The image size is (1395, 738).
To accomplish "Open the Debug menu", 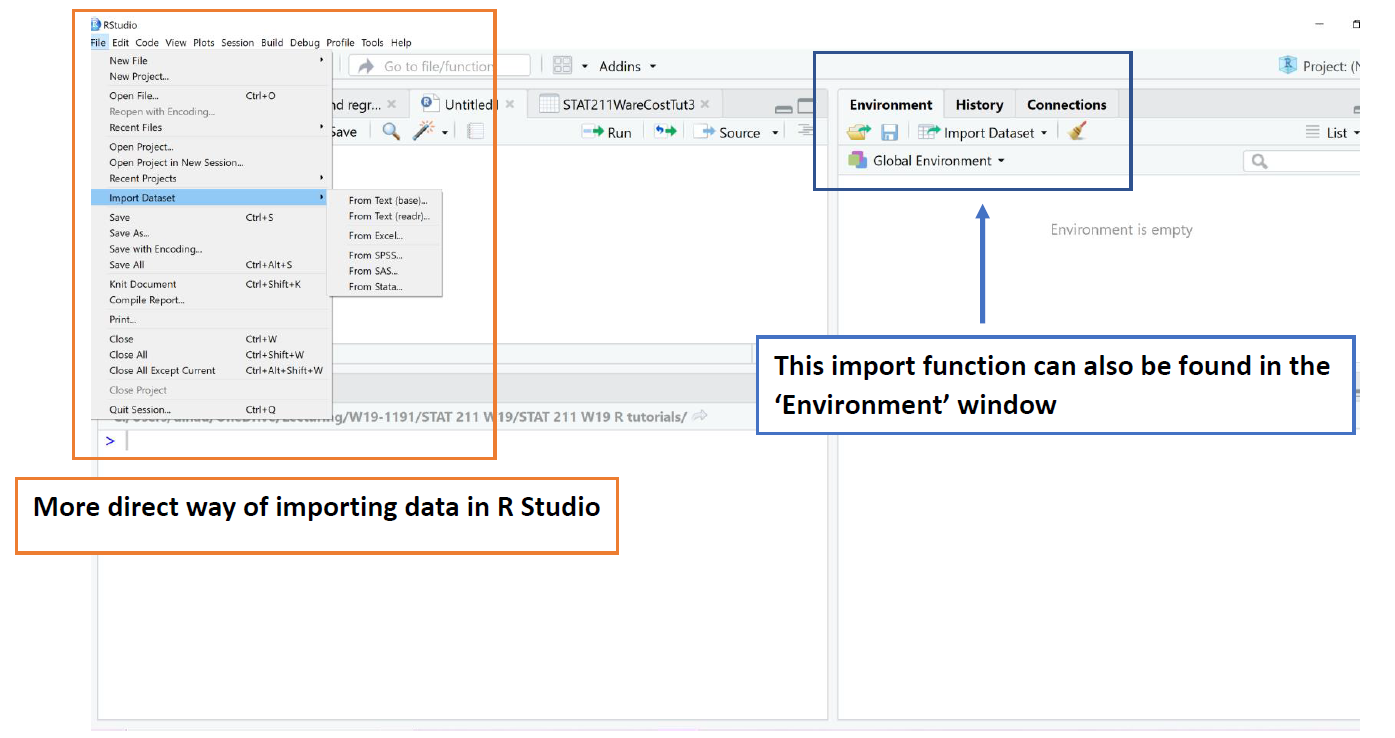I will point(305,43).
